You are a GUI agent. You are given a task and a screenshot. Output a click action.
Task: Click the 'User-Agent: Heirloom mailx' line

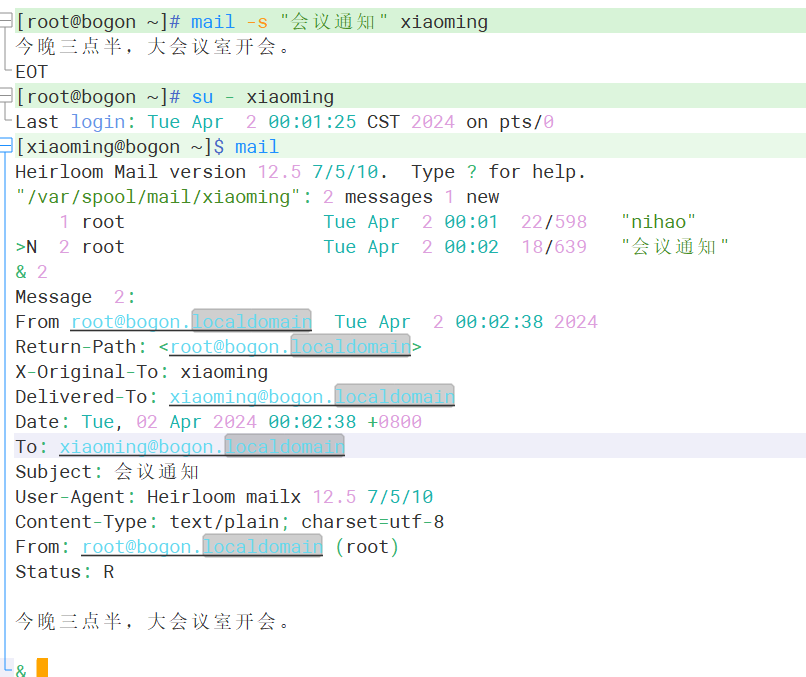[224, 497]
